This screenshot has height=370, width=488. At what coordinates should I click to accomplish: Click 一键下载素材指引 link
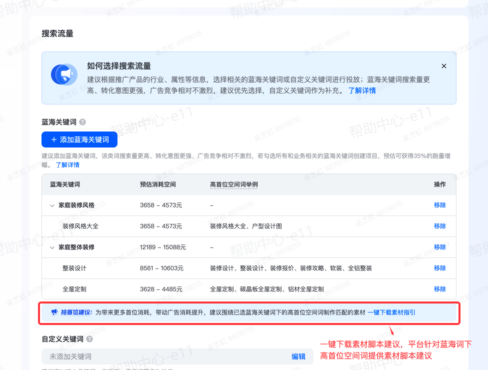pyautogui.click(x=392, y=312)
